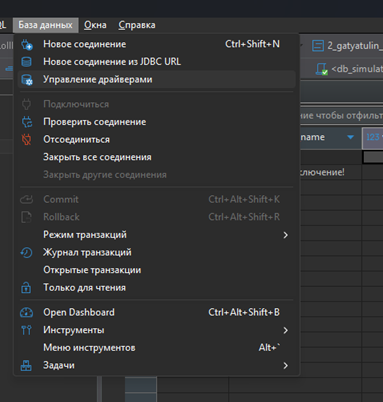The width and height of the screenshot is (383, 402).
Task: Click the transaction log clock icon
Action: [x=26, y=252]
